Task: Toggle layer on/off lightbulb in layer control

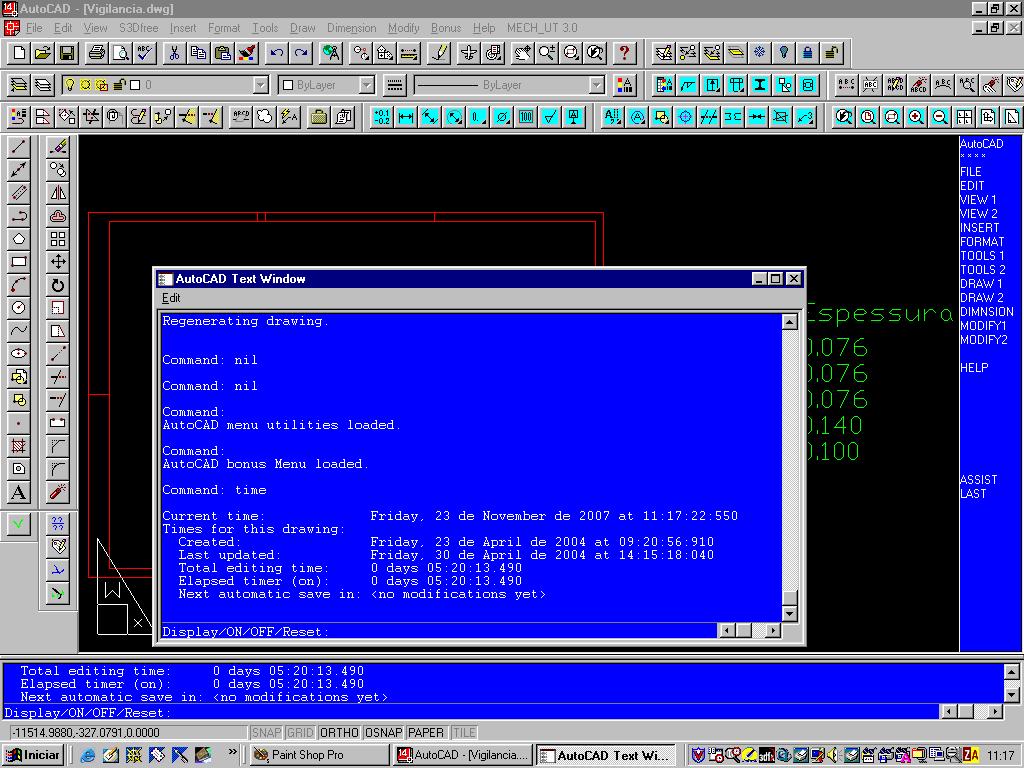Action: click(x=69, y=85)
